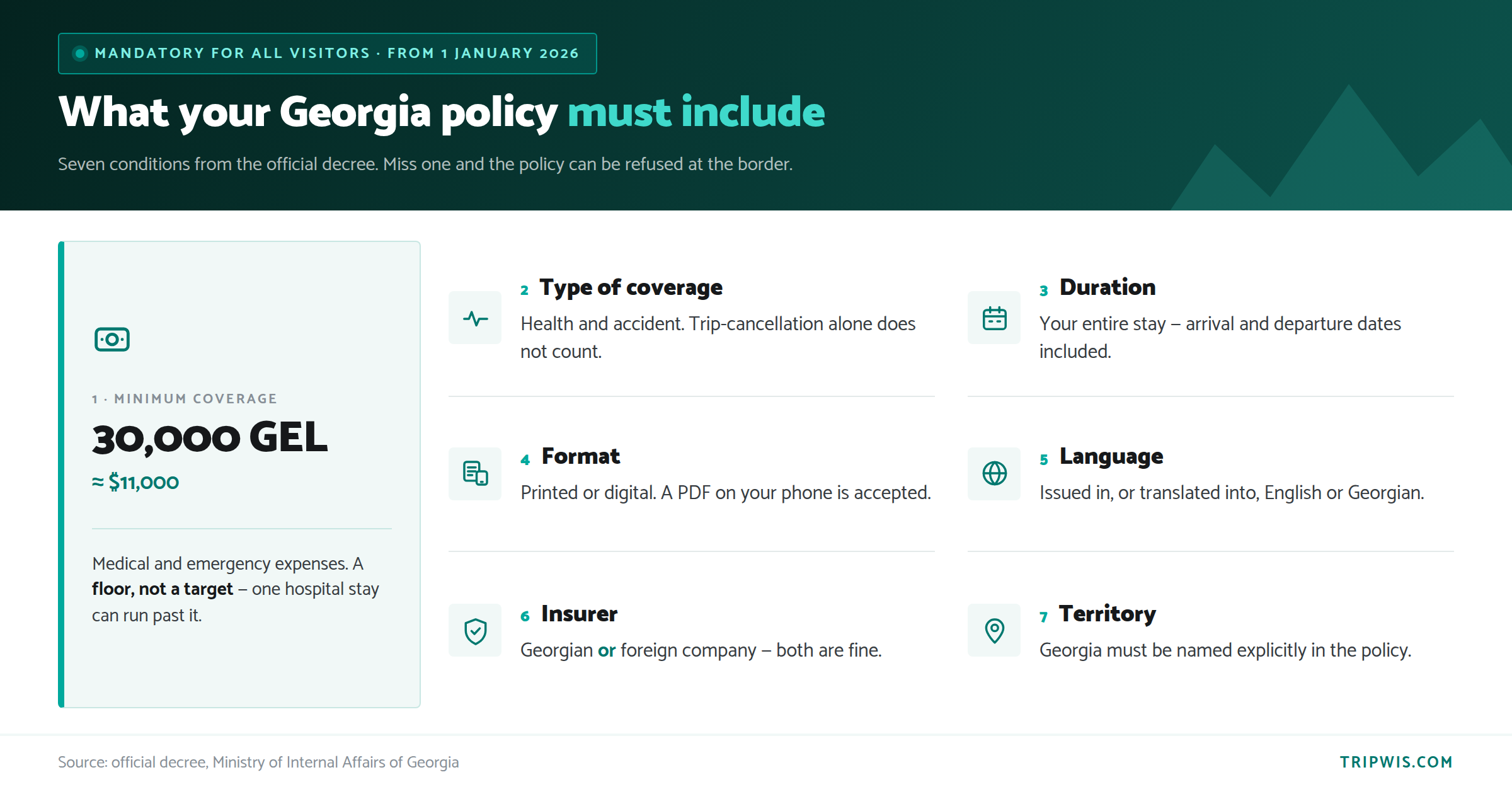Click 'Printed or digital. A PDF' description

726,493
